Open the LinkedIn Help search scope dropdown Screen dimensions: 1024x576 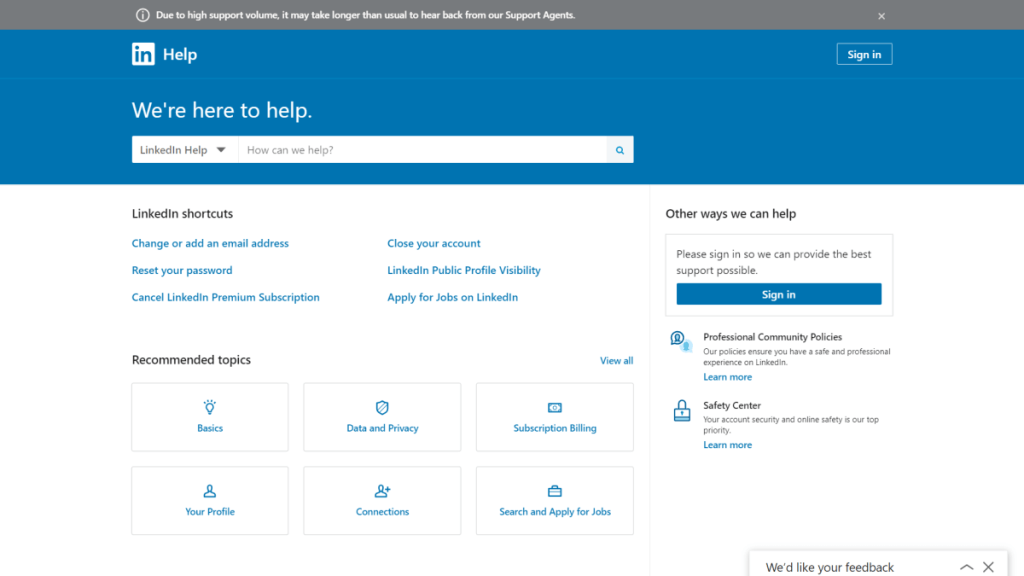pos(185,149)
